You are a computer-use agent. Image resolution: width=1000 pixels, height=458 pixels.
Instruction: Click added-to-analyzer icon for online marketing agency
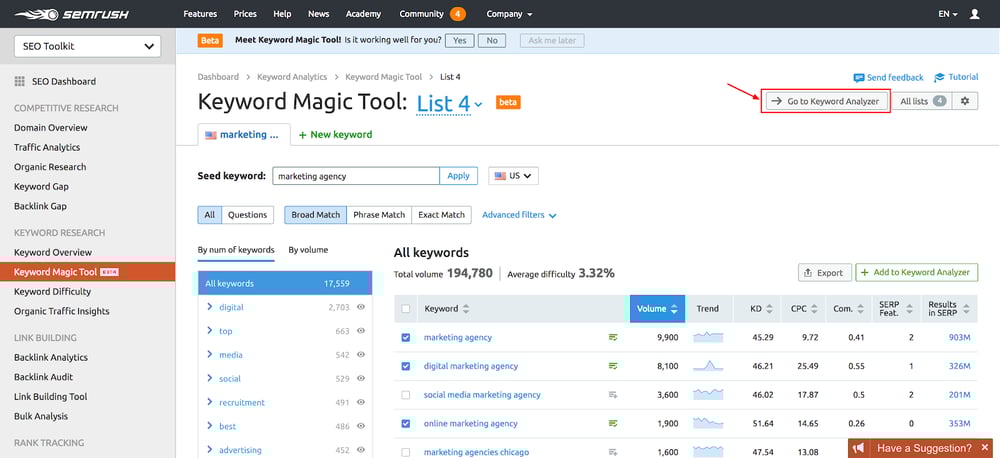613,424
